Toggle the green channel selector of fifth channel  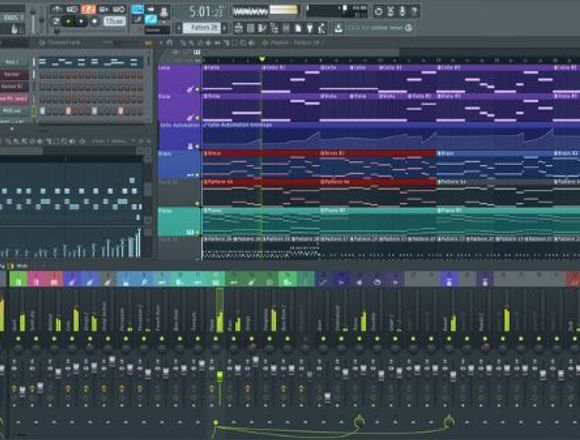pos(34,111)
